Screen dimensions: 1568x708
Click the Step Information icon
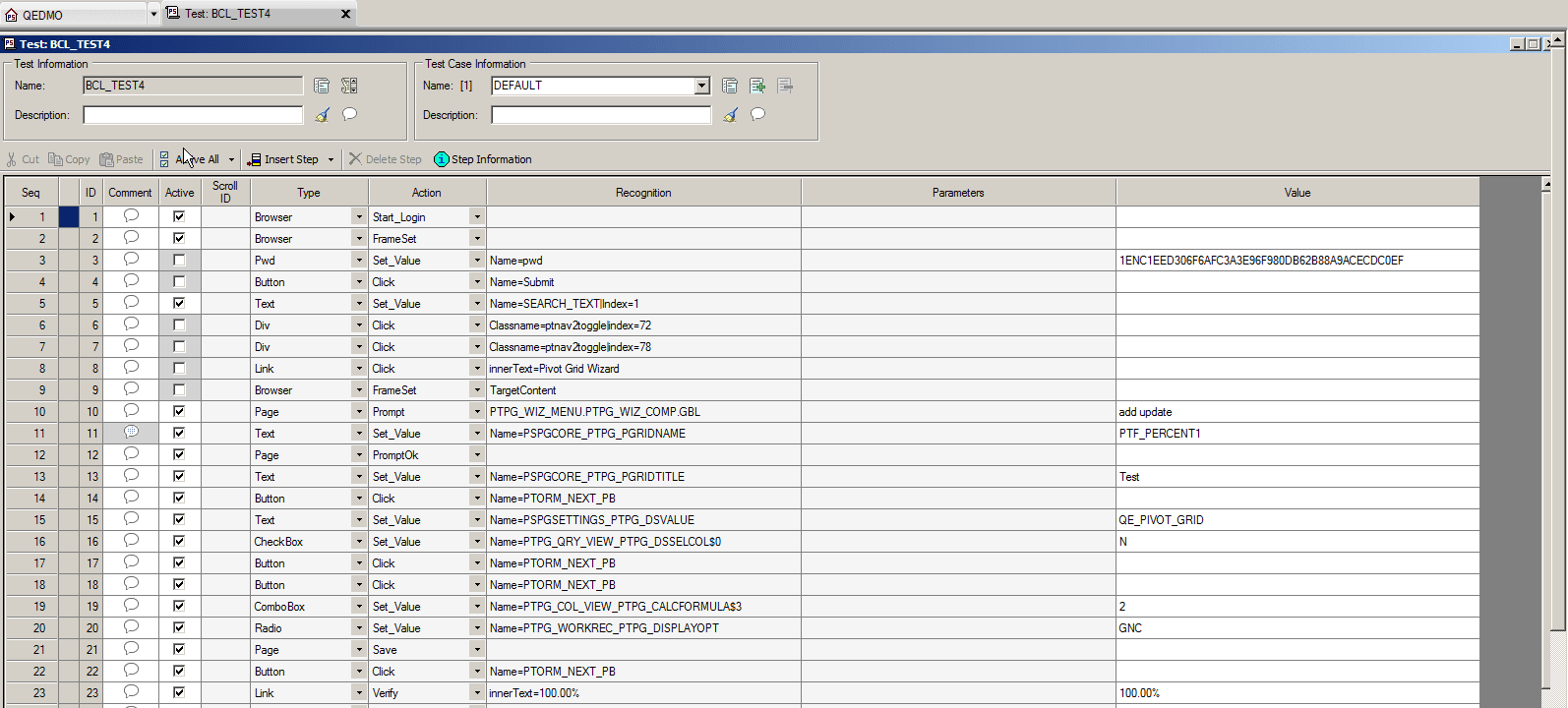click(441, 159)
